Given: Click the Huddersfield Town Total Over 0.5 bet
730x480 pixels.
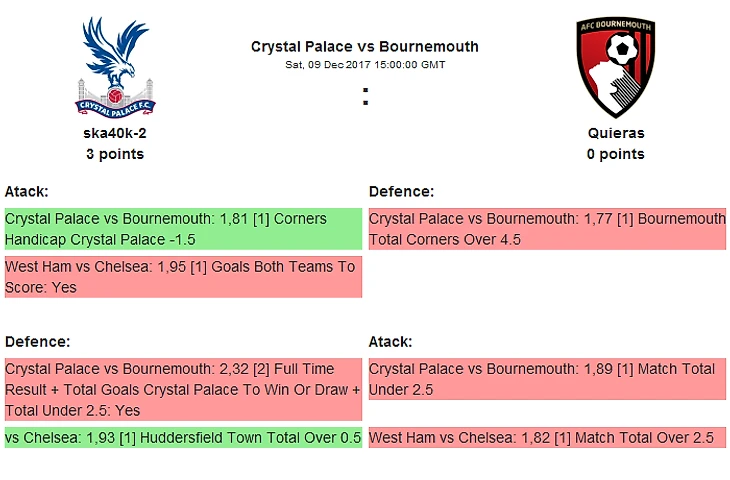Looking at the screenshot, I should point(183,438).
